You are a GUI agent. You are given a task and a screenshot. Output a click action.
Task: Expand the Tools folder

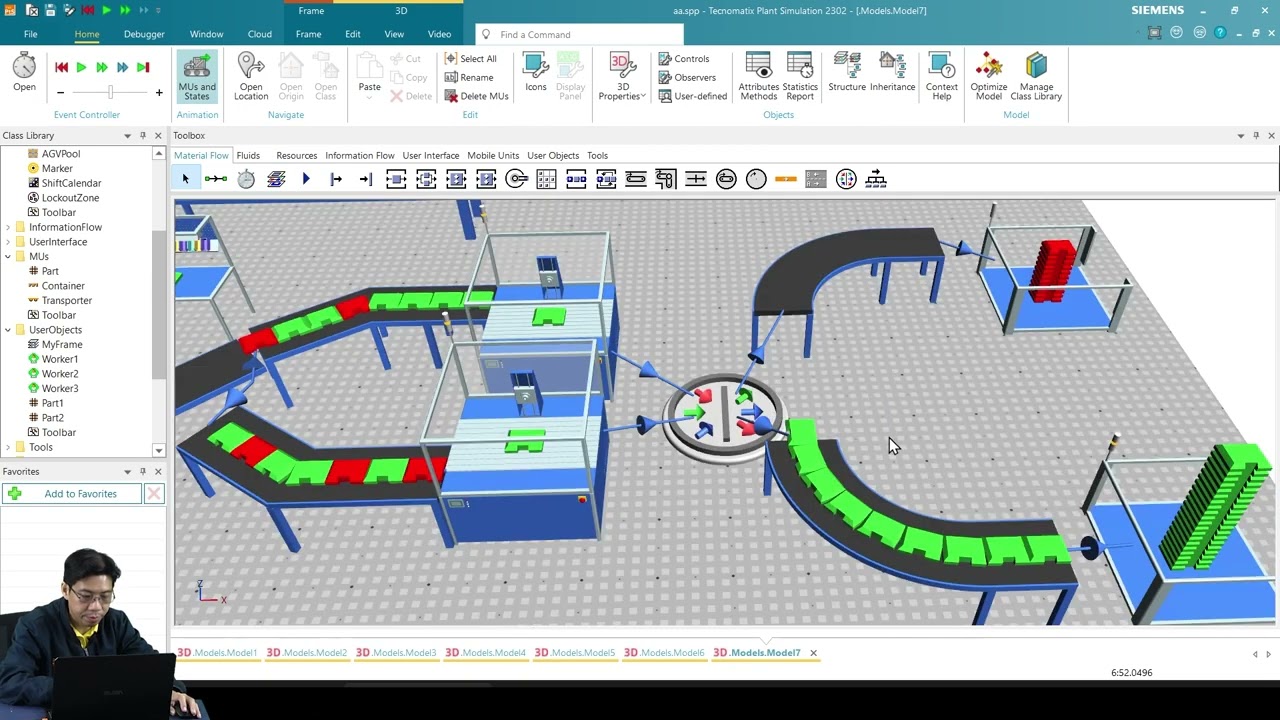click(8, 447)
